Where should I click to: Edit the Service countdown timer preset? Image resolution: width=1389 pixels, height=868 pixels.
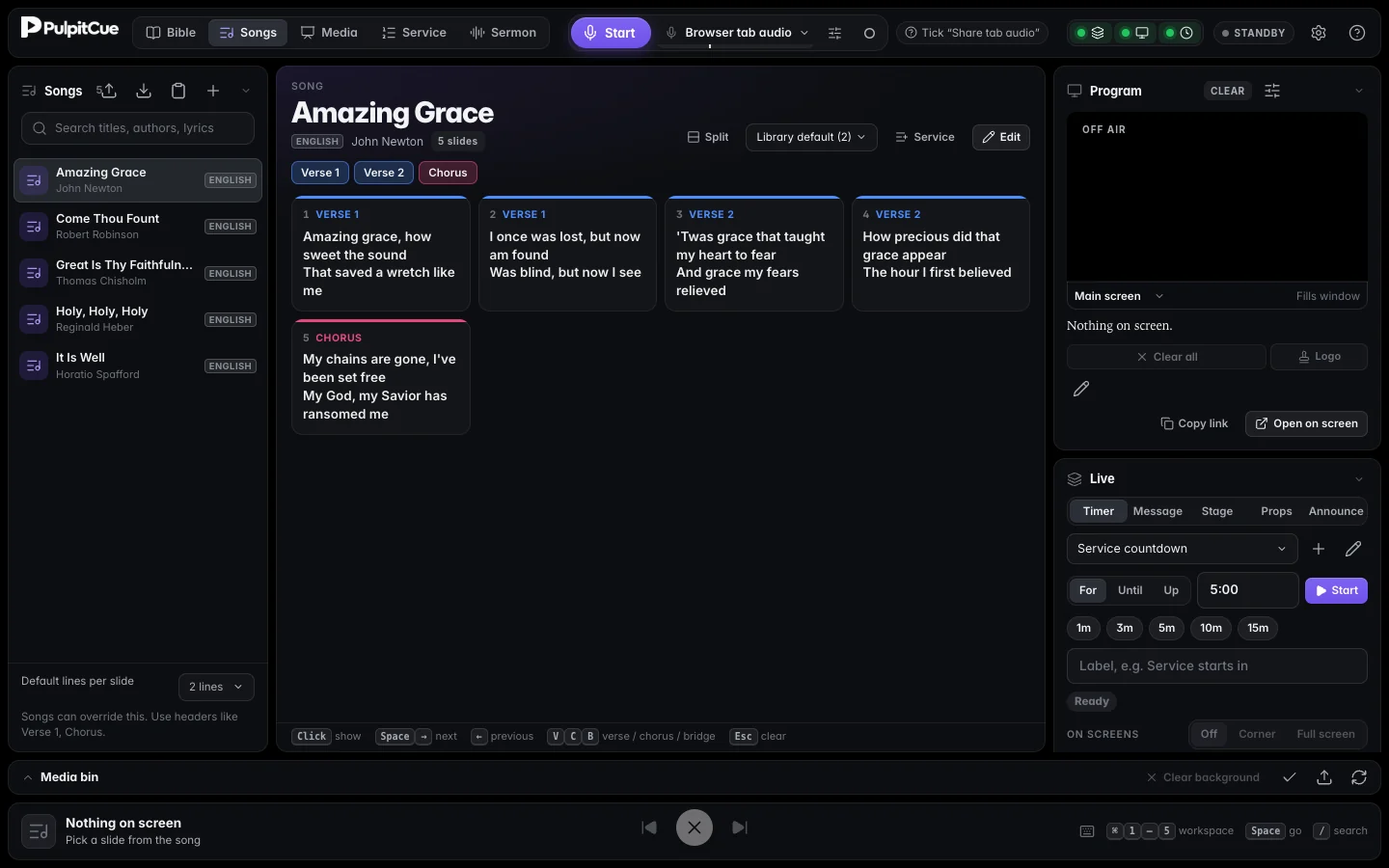(x=1353, y=549)
